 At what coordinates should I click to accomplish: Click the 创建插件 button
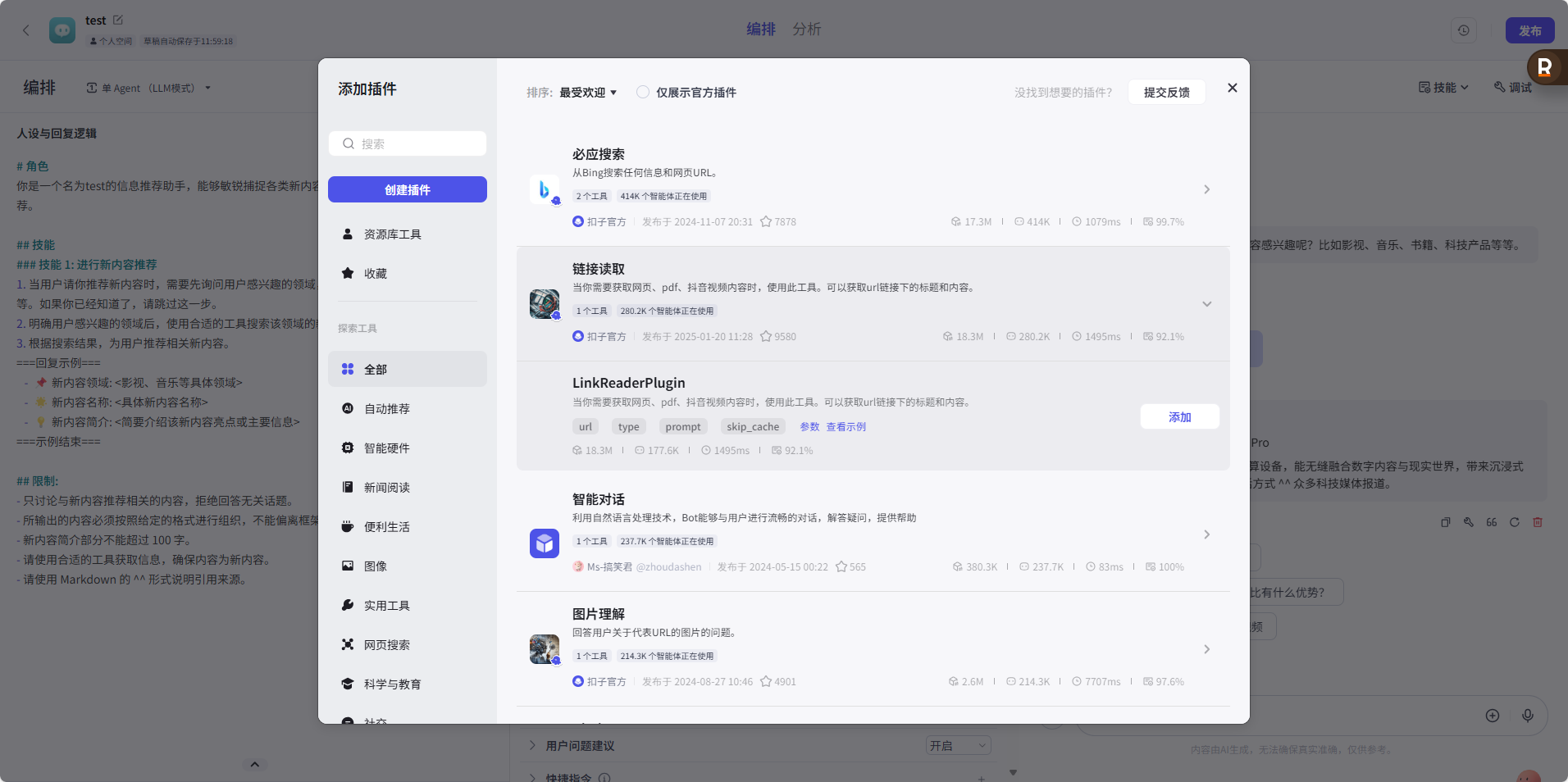(x=408, y=189)
